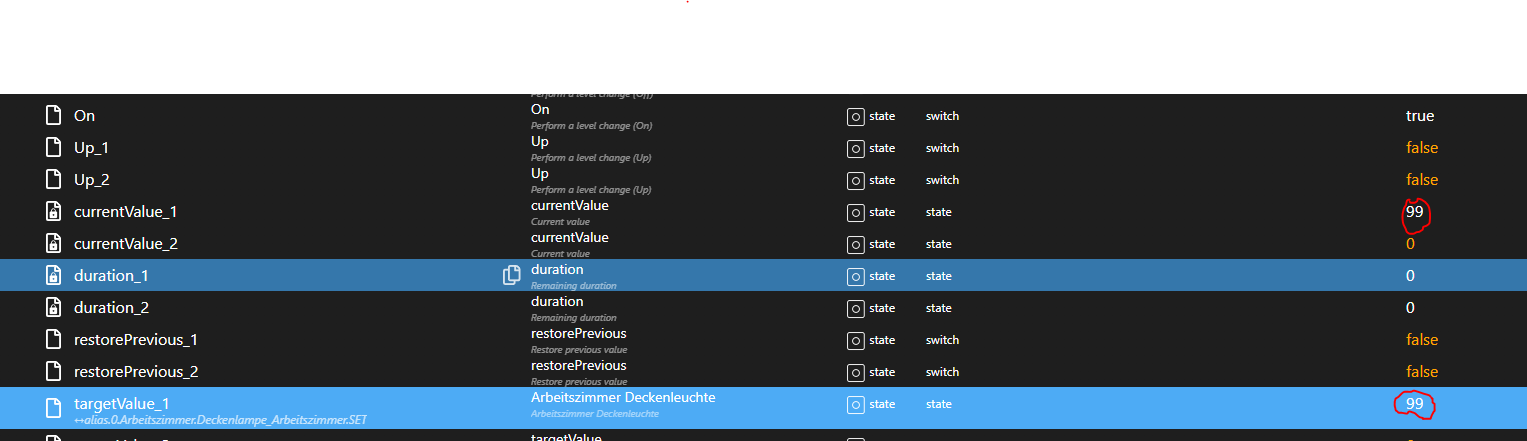This screenshot has width=1527, height=441.
Task: Toggle the true value of On
Action: [x=1419, y=116]
